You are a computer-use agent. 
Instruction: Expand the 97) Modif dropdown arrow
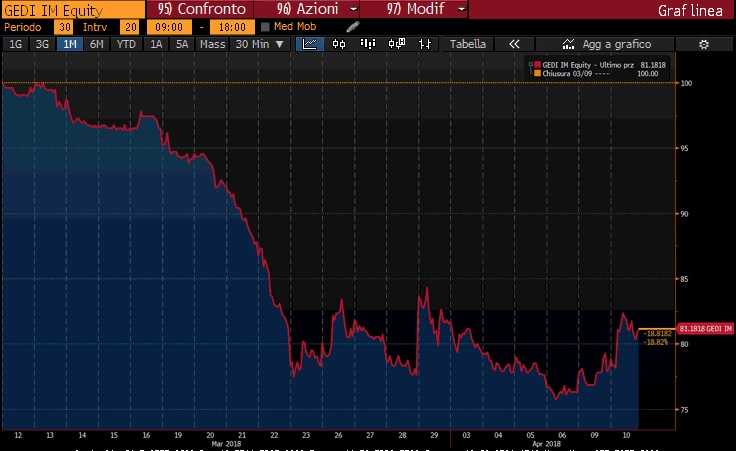coord(462,9)
